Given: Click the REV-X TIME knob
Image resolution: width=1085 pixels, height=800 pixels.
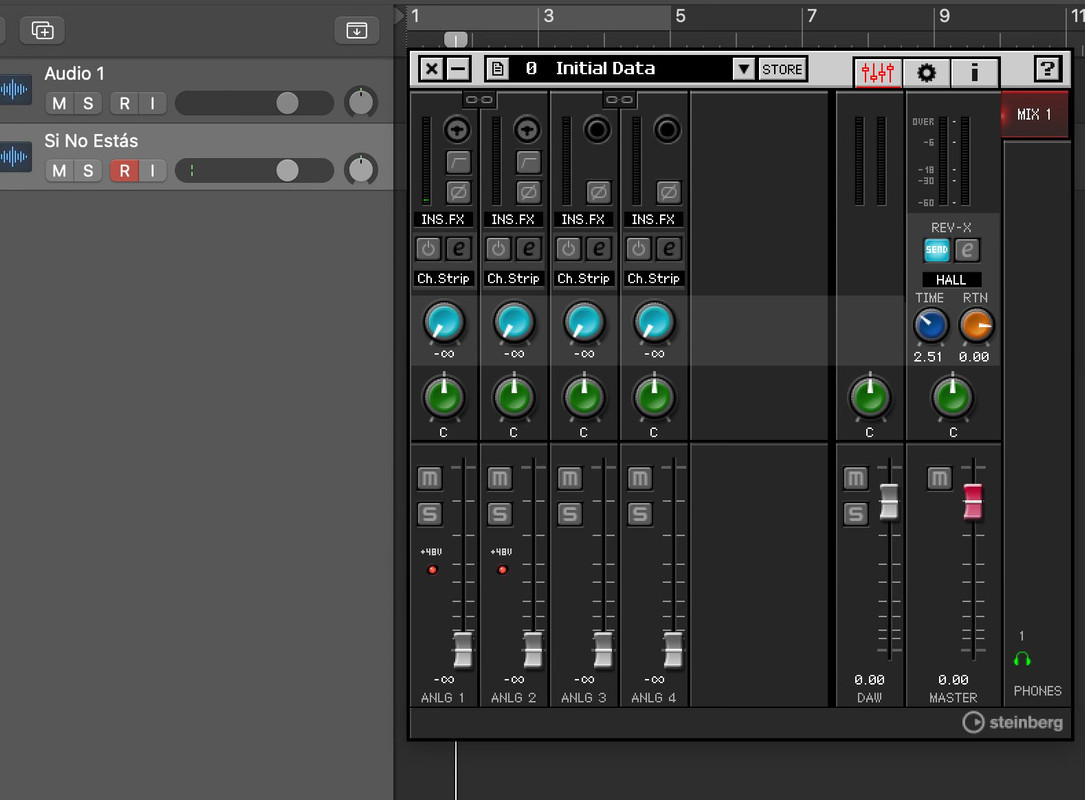Looking at the screenshot, I should 931,325.
